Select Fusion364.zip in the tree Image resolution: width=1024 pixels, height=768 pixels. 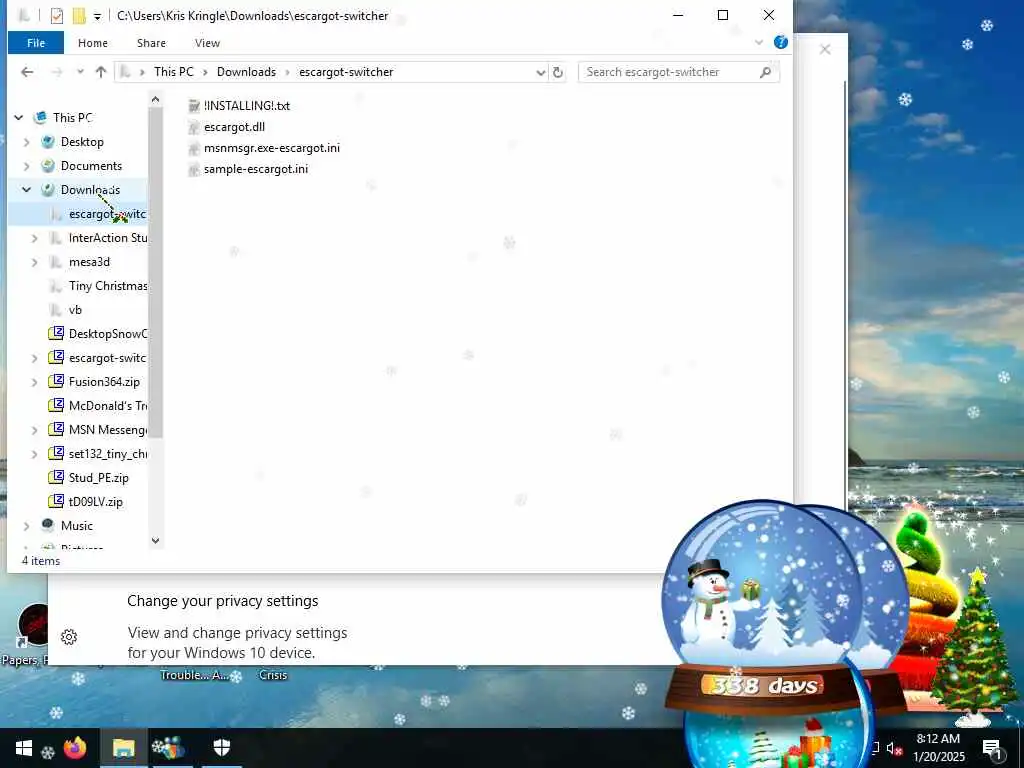point(104,381)
